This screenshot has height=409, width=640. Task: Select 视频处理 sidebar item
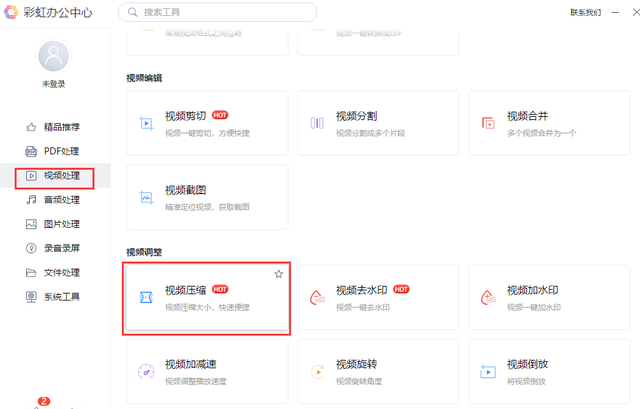[x=55, y=176]
